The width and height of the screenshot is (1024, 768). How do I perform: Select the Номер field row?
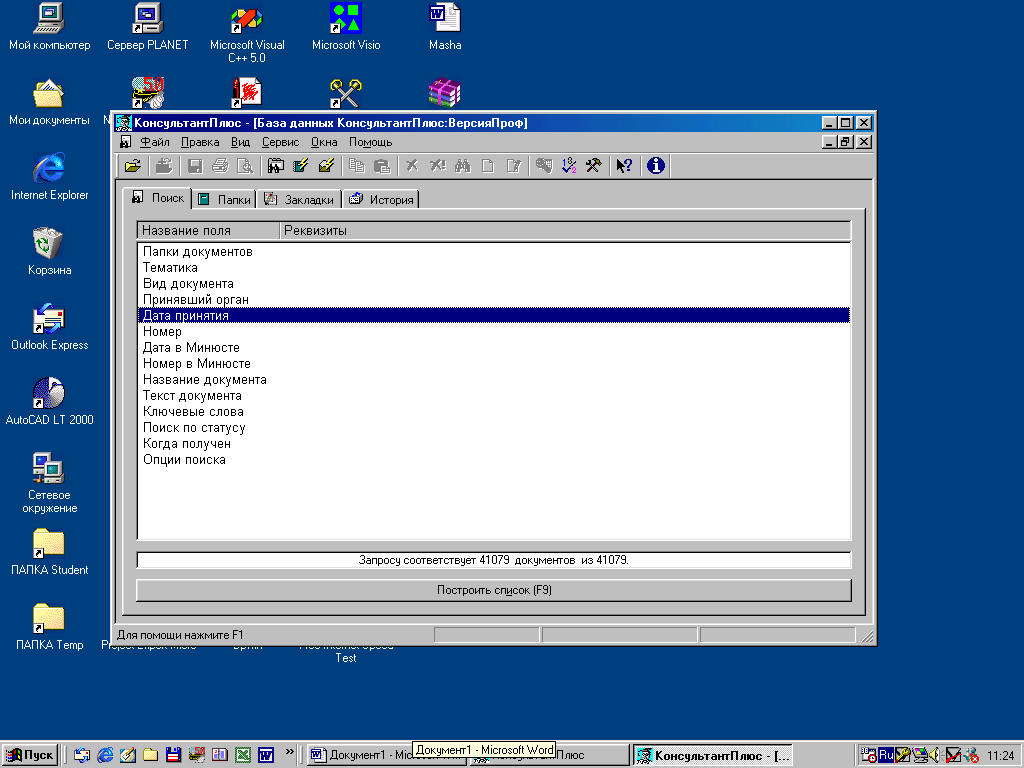[x=494, y=332]
